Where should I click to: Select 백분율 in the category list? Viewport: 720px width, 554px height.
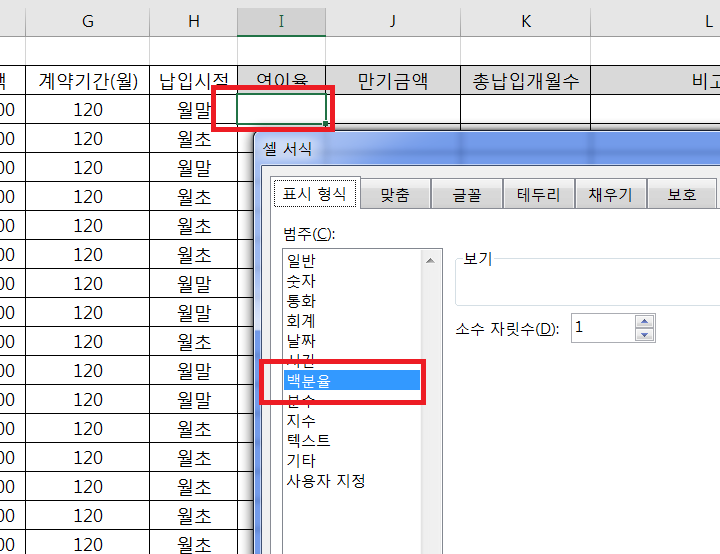click(x=307, y=381)
